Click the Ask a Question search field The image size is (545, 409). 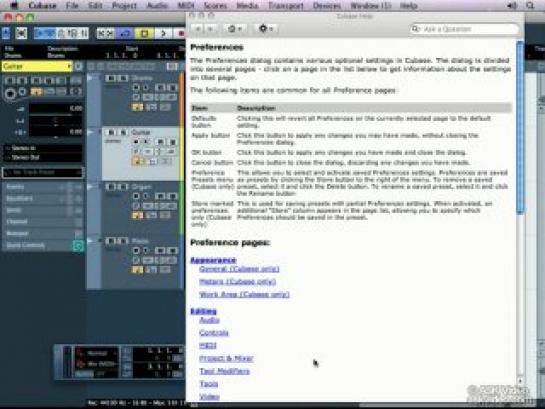tap(465, 29)
